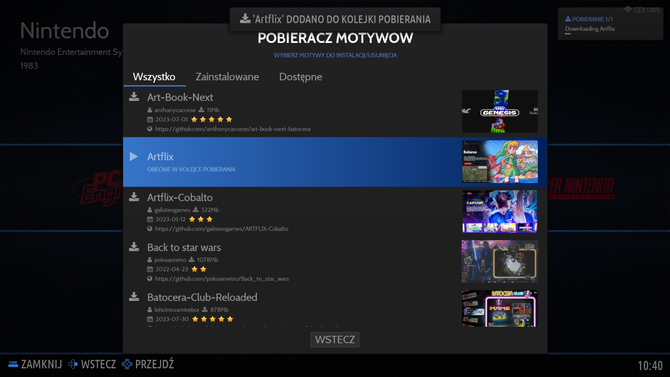Click the Super Nintendo logo in background

[581, 188]
